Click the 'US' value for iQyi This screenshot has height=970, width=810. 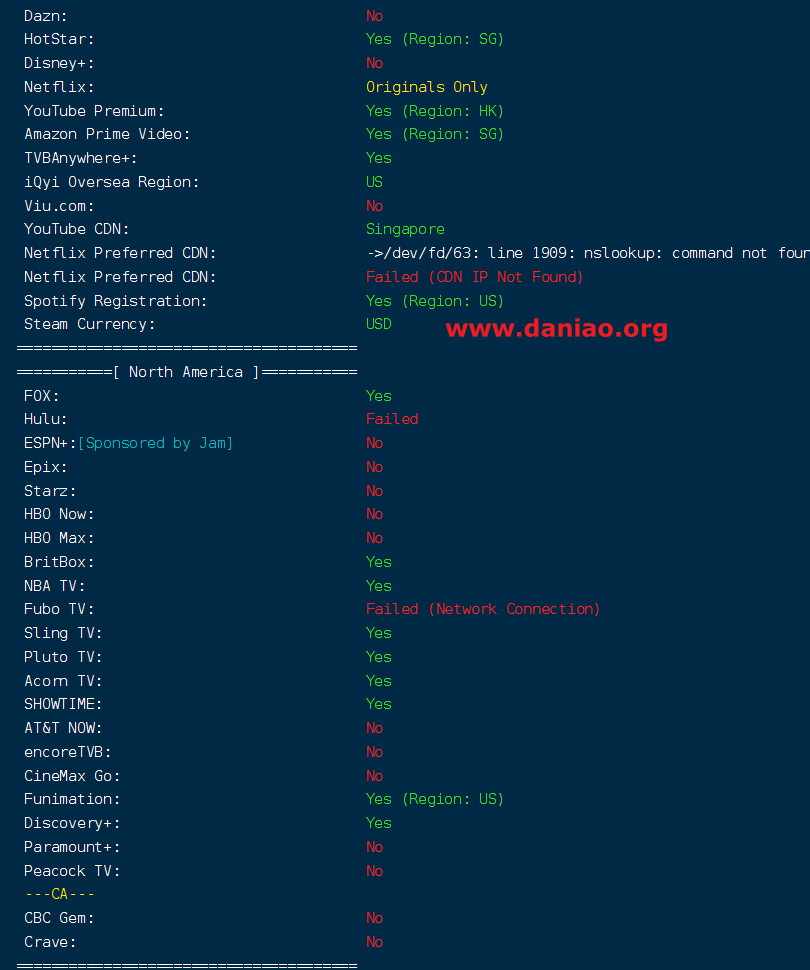374,182
